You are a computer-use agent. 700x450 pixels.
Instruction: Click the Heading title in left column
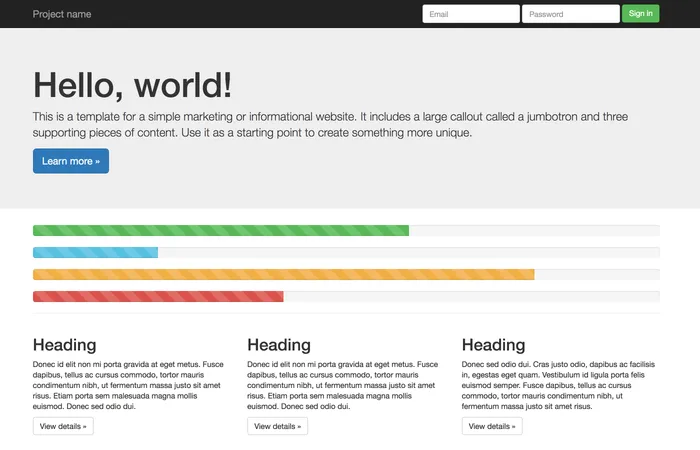(65, 345)
